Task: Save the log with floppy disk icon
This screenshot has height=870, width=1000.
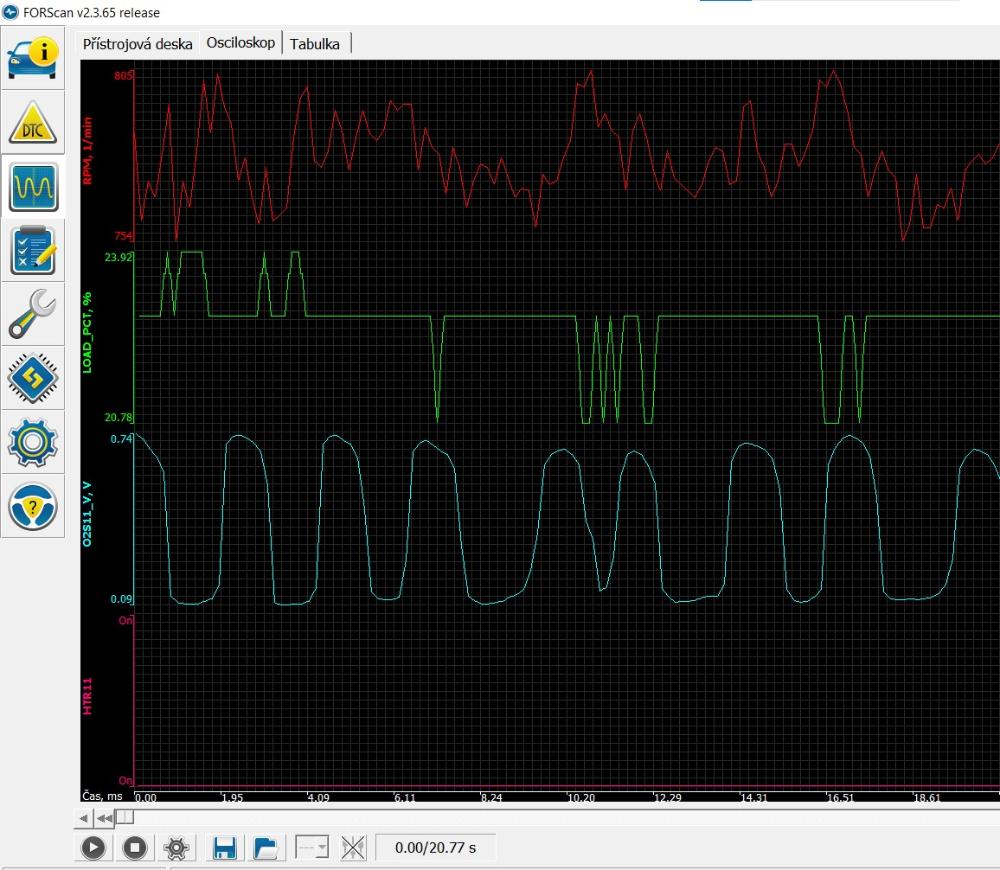Action: click(224, 848)
